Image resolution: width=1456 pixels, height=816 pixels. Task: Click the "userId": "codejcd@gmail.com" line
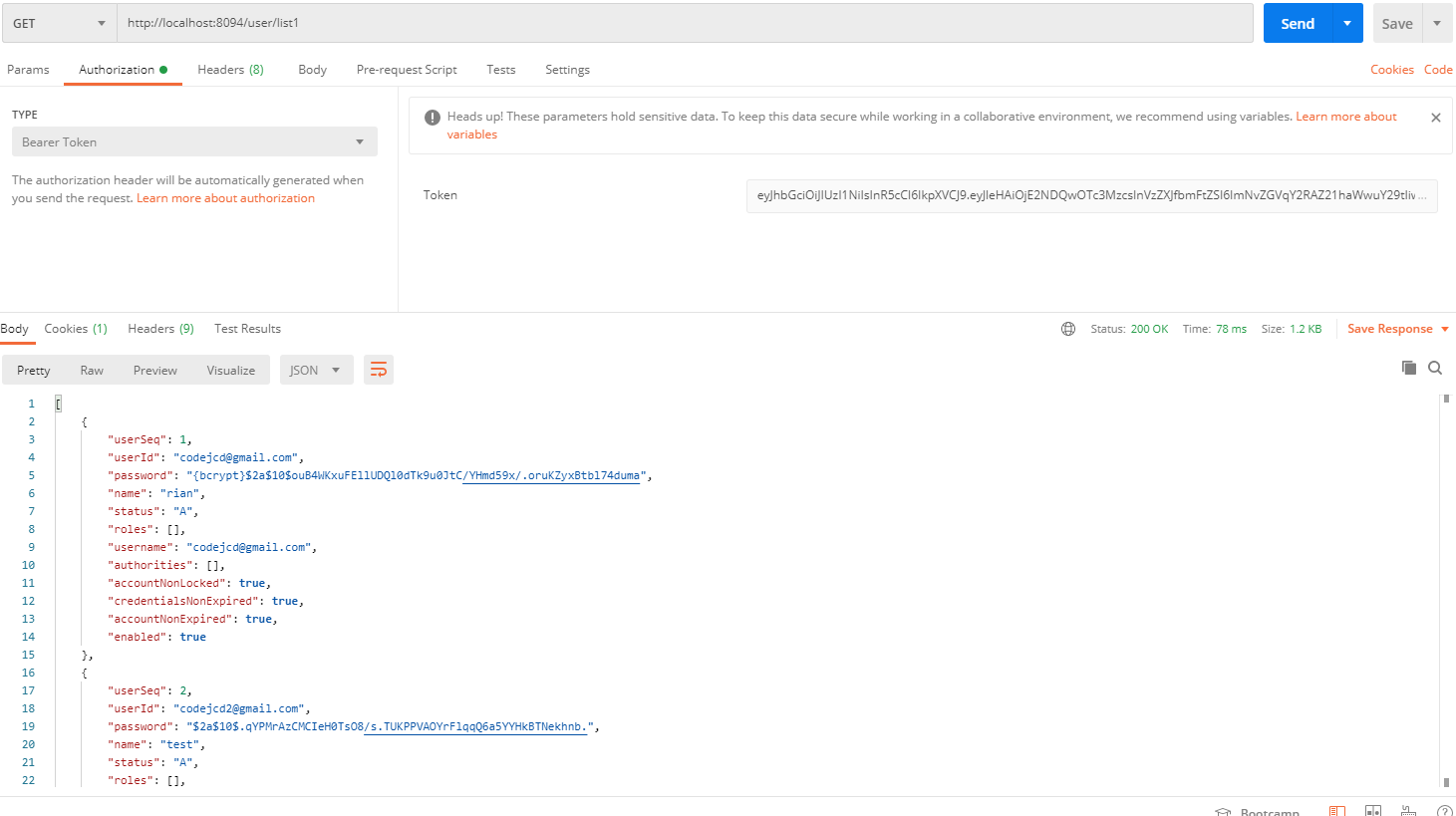click(x=205, y=457)
